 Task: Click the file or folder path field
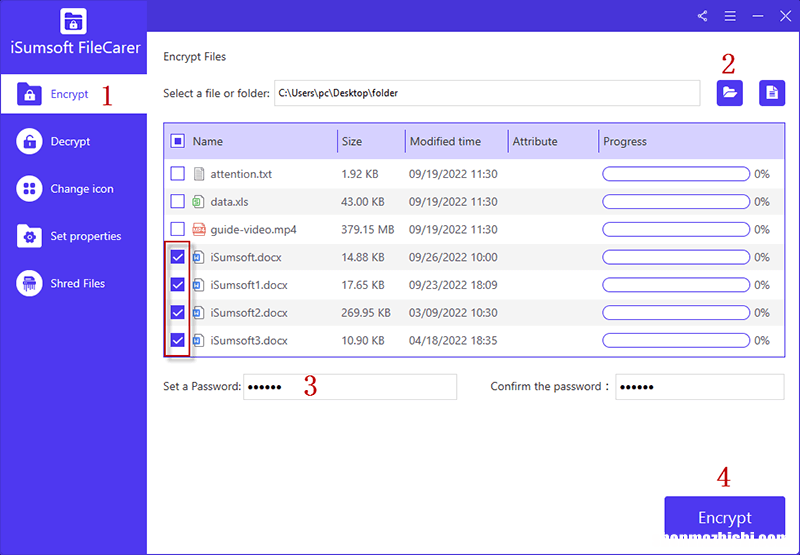tap(487, 93)
